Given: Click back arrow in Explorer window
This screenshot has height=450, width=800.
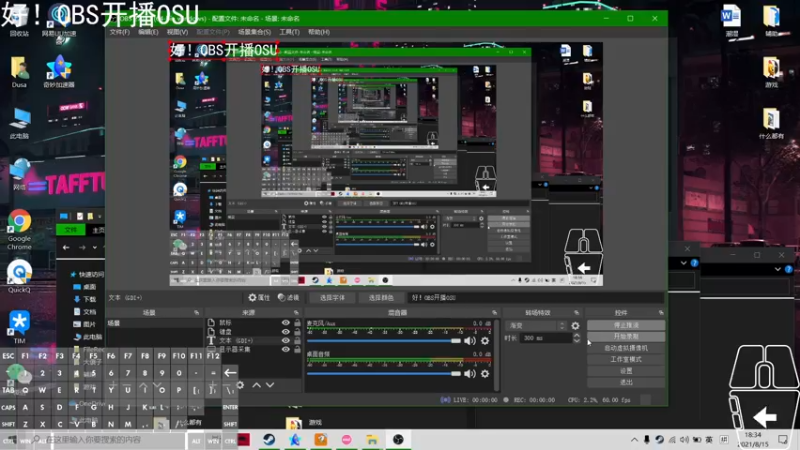Looking at the screenshot, I should [x=66, y=247].
